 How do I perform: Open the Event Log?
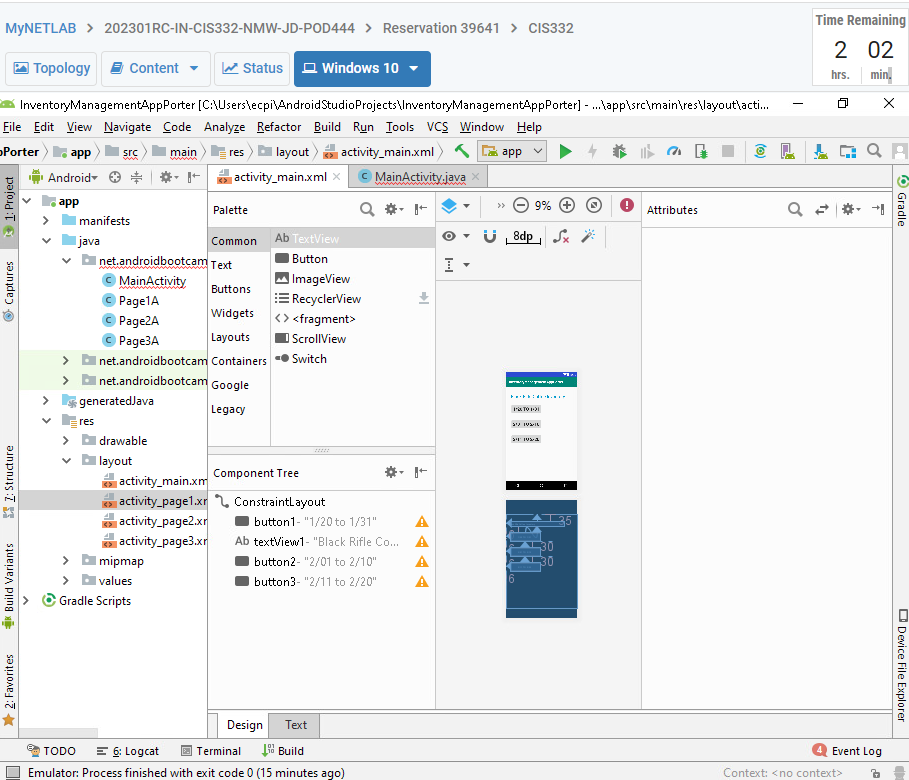847,751
